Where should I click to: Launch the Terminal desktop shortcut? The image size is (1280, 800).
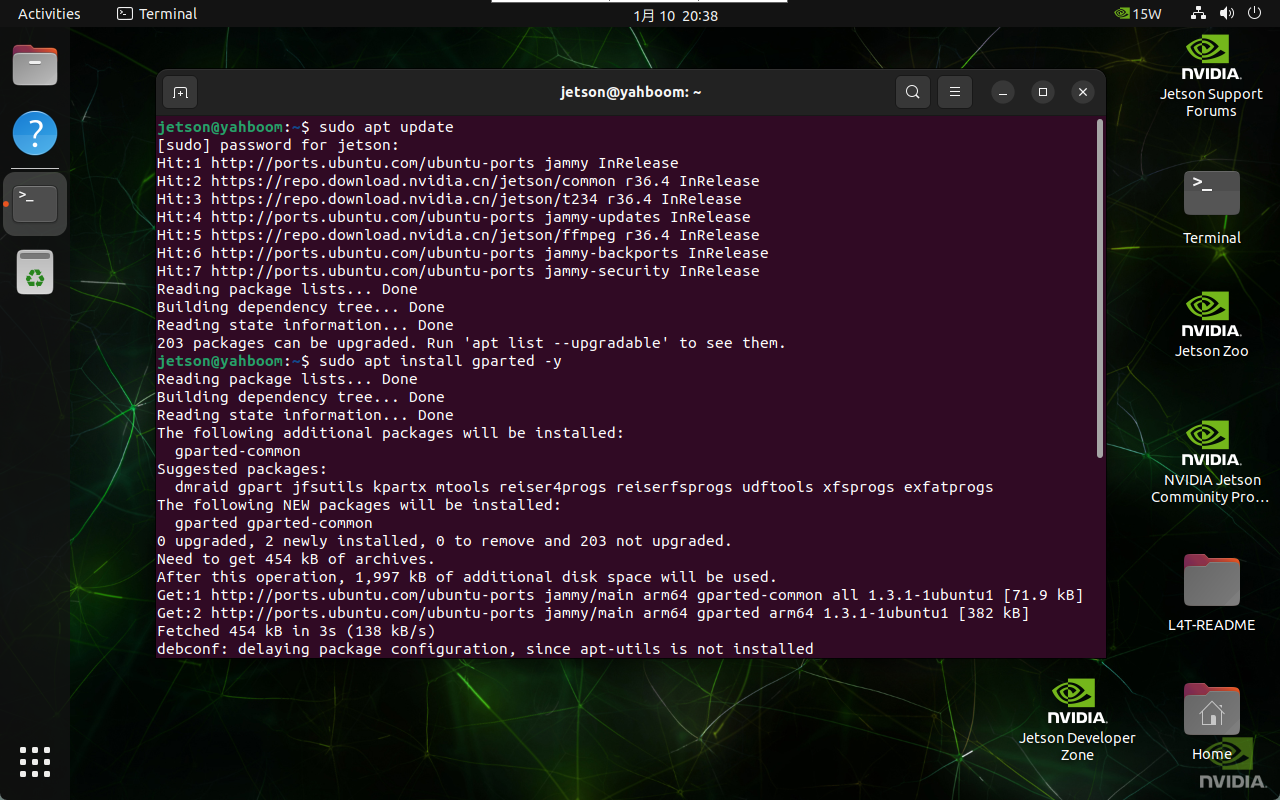pyautogui.click(x=1211, y=205)
